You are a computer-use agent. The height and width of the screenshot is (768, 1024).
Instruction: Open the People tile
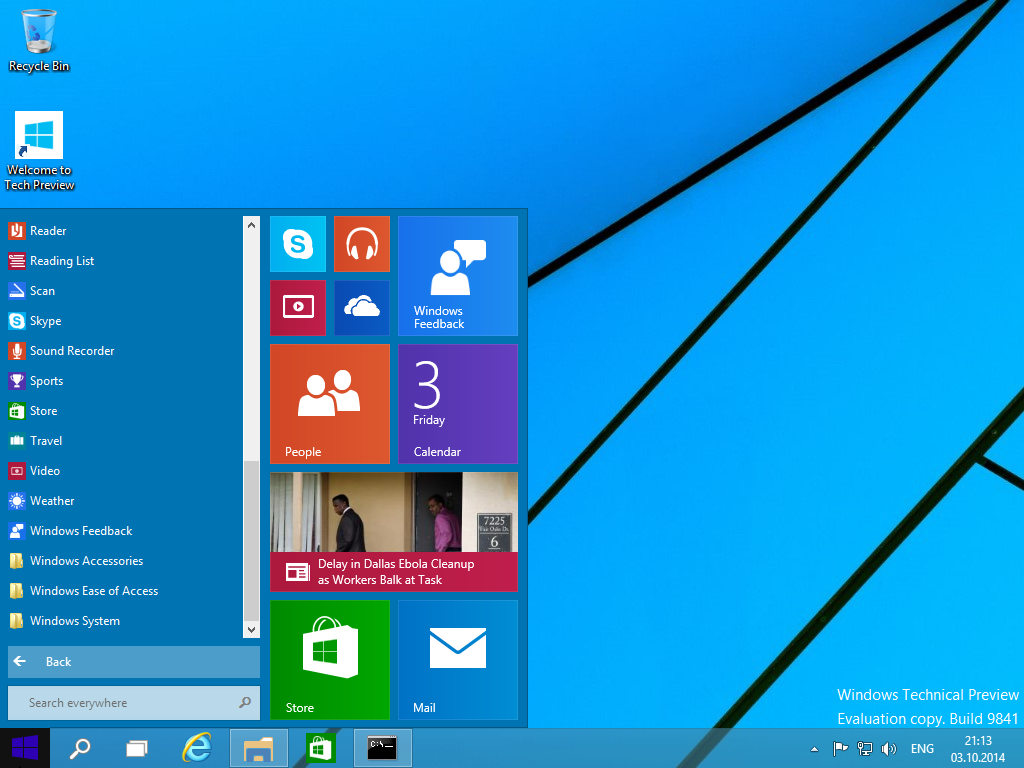pos(330,404)
